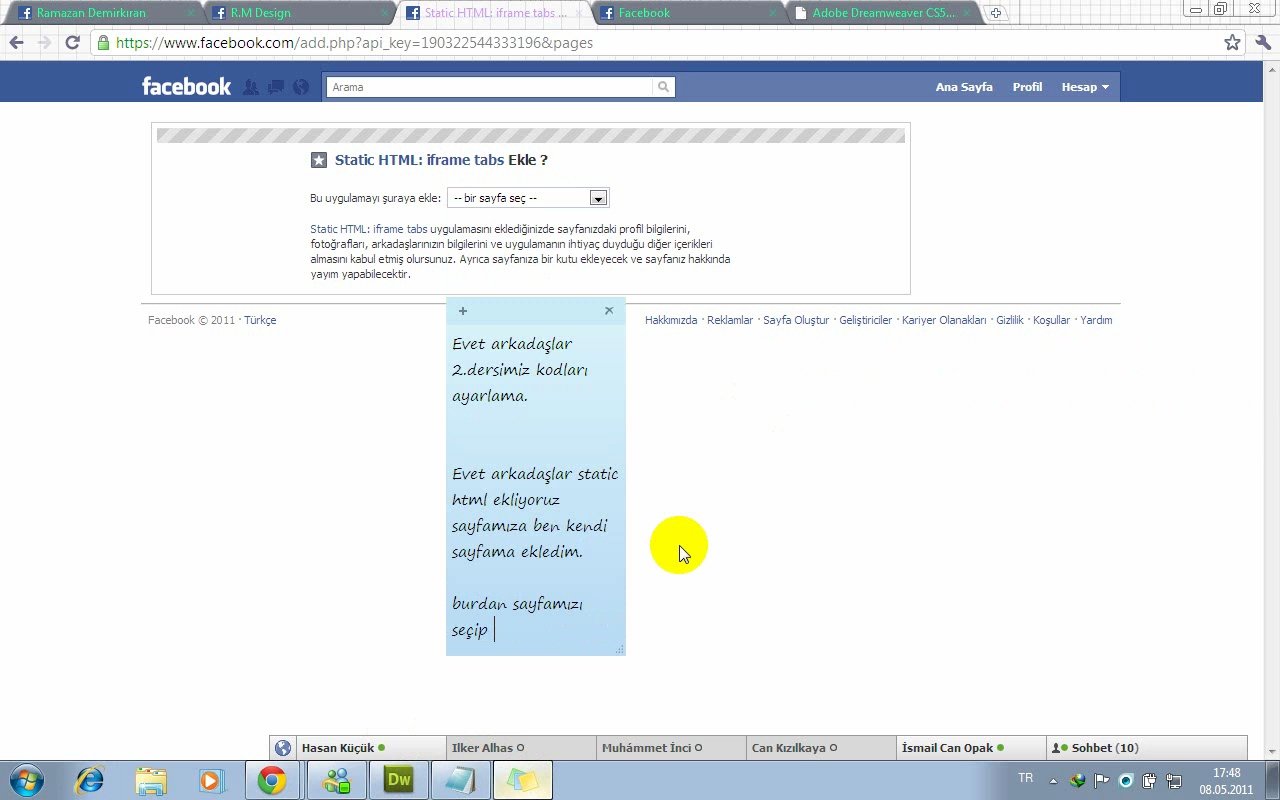Screen dimensions: 1280x800
Task: Click the sticky note's corner grip
Action: 619,649
